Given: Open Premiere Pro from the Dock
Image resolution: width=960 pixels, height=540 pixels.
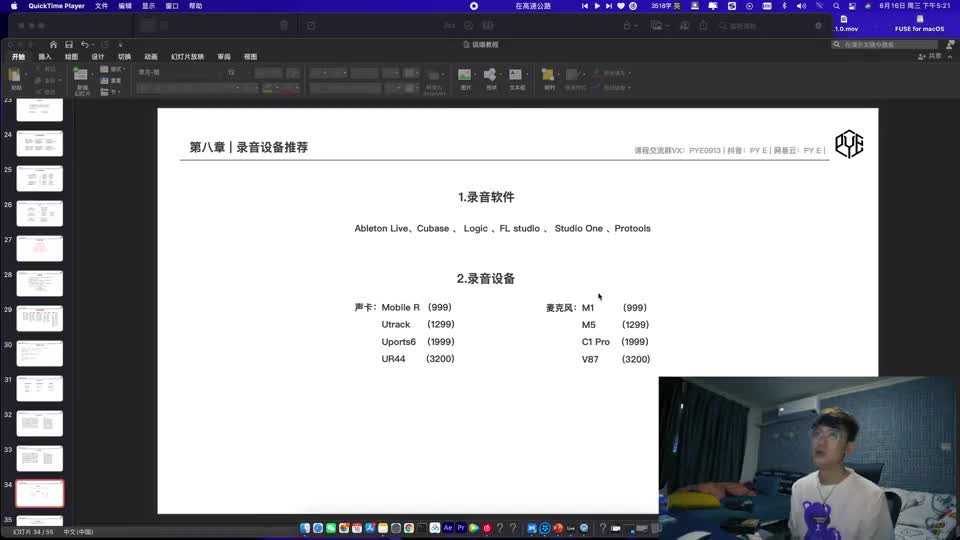Looking at the screenshot, I should pyautogui.click(x=461, y=528).
